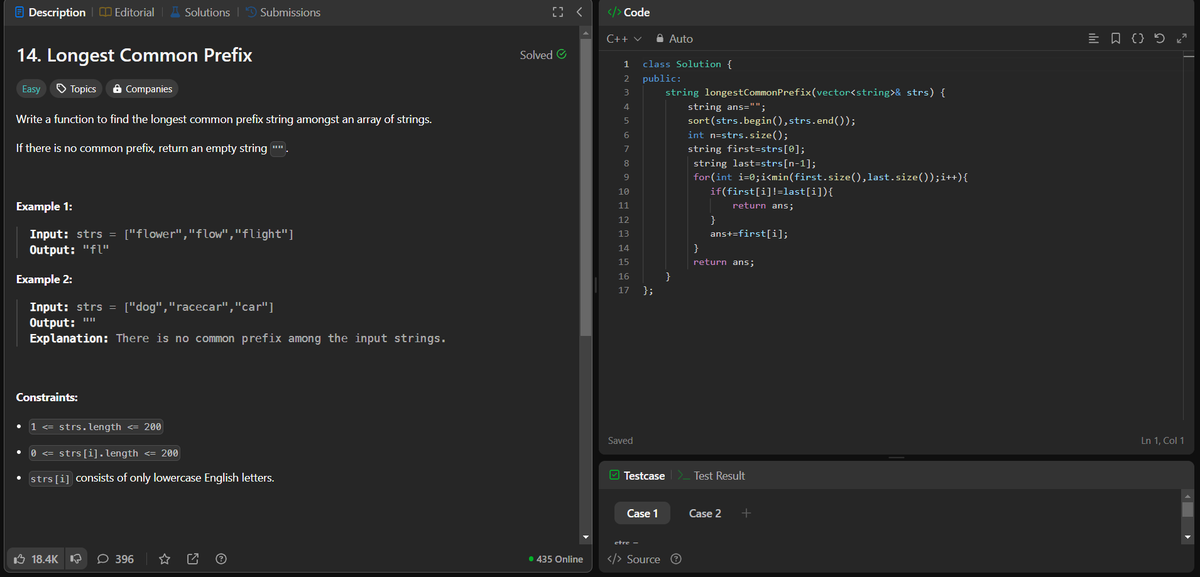Viewport: 1200px width, 577px height.
Task: Click the Code panel header
Action: pos(629,12)
